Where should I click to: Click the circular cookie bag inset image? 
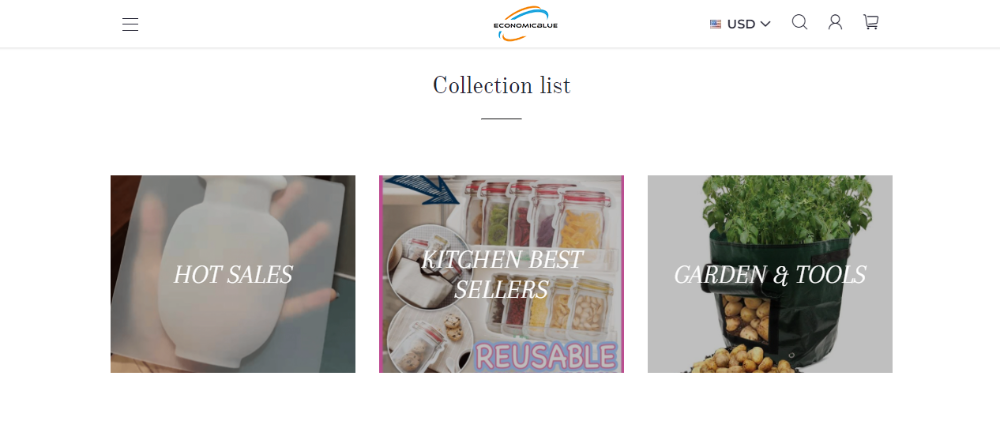429,341
